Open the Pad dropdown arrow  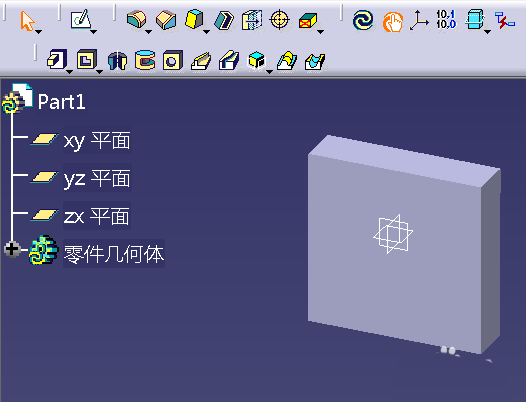[x=69, y=72]
